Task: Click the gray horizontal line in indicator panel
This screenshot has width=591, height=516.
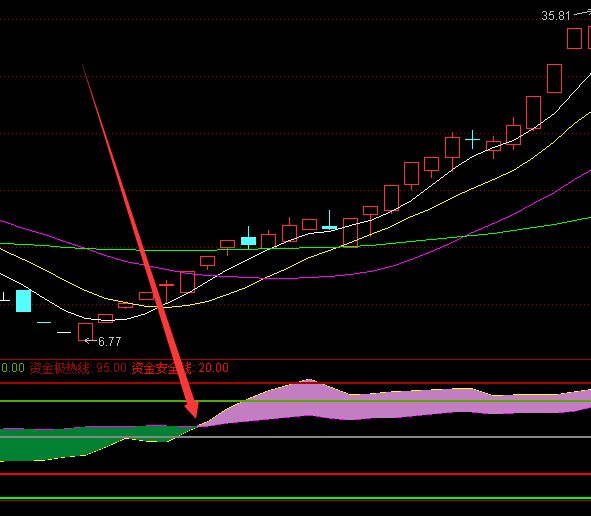Action: 296,437
